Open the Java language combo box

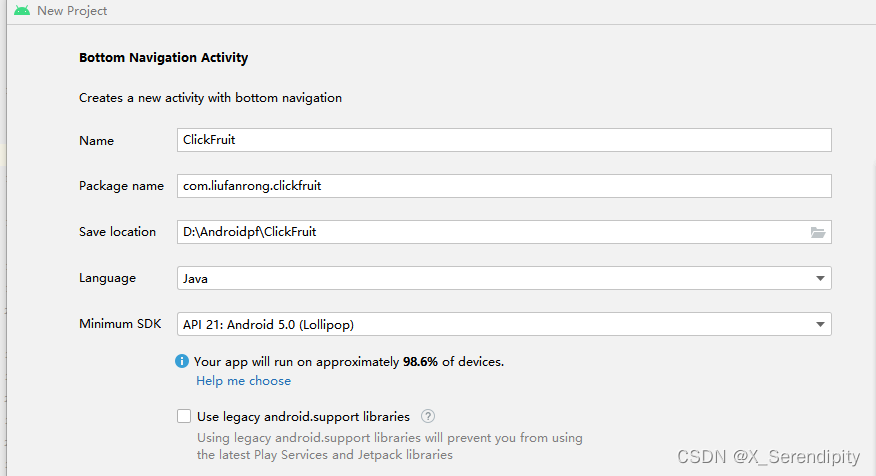504,278
